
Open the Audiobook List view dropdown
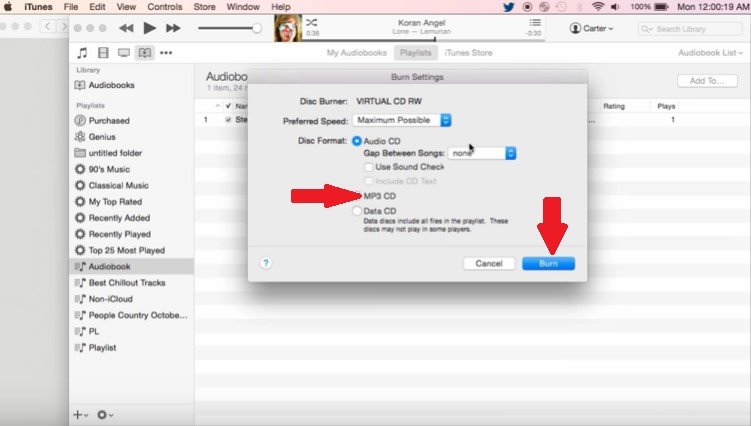click(710, 53)
